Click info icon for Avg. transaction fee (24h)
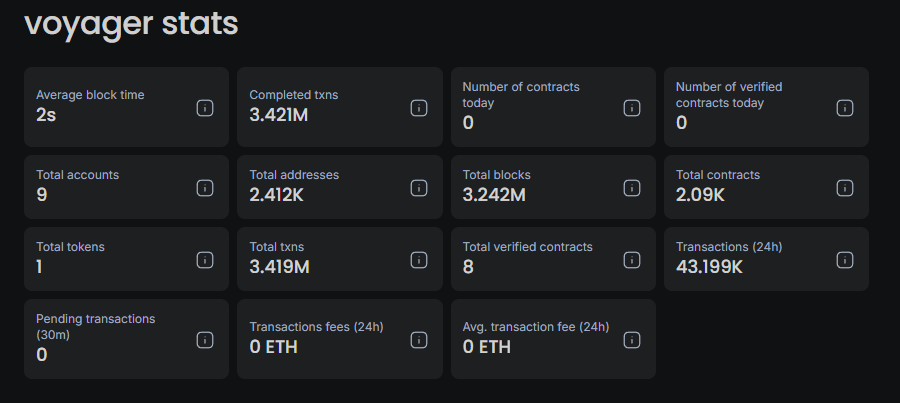Screen dimensions: 900x403 (632, 340)
